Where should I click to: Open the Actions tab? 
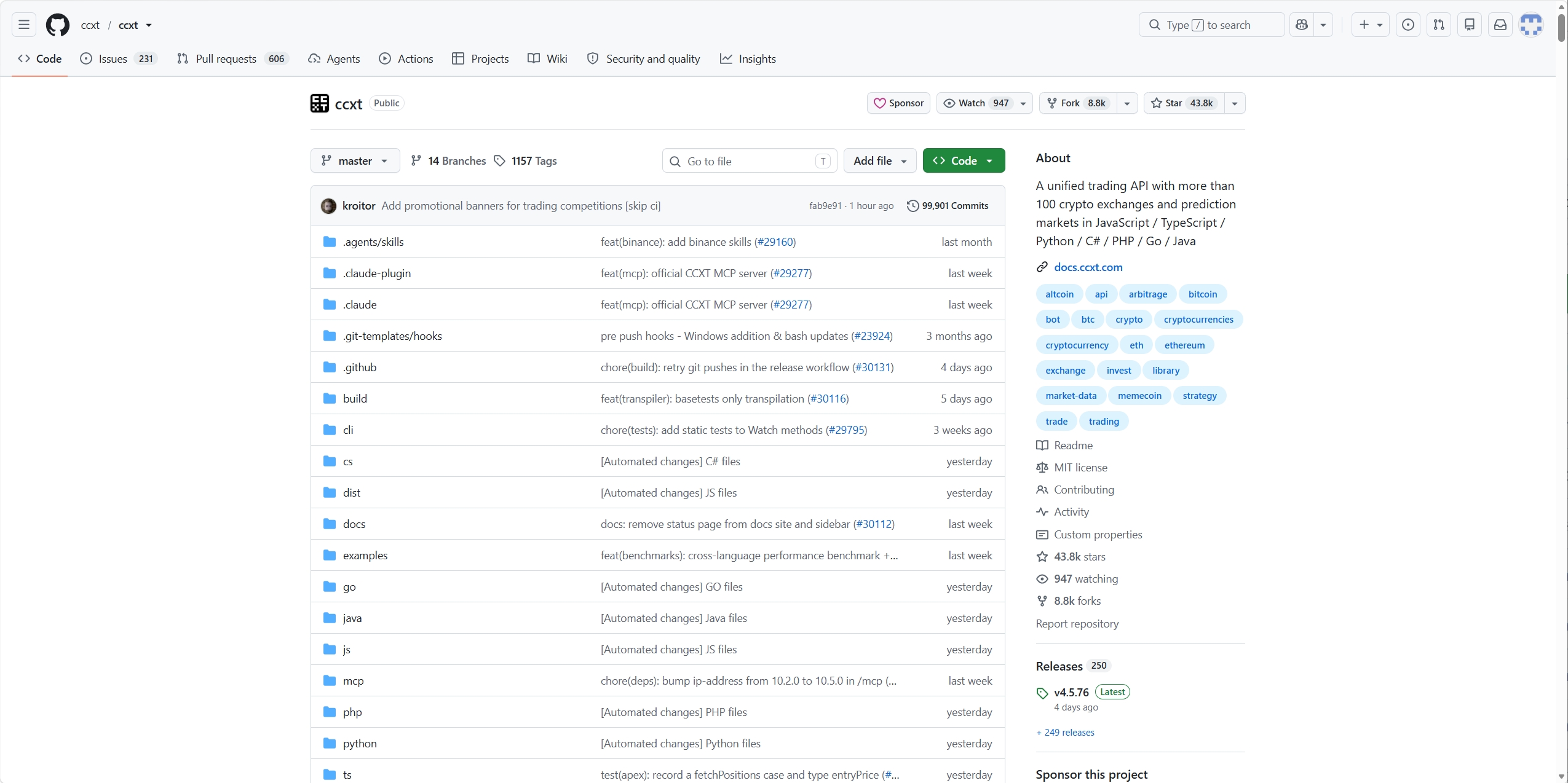coord(406,58)
